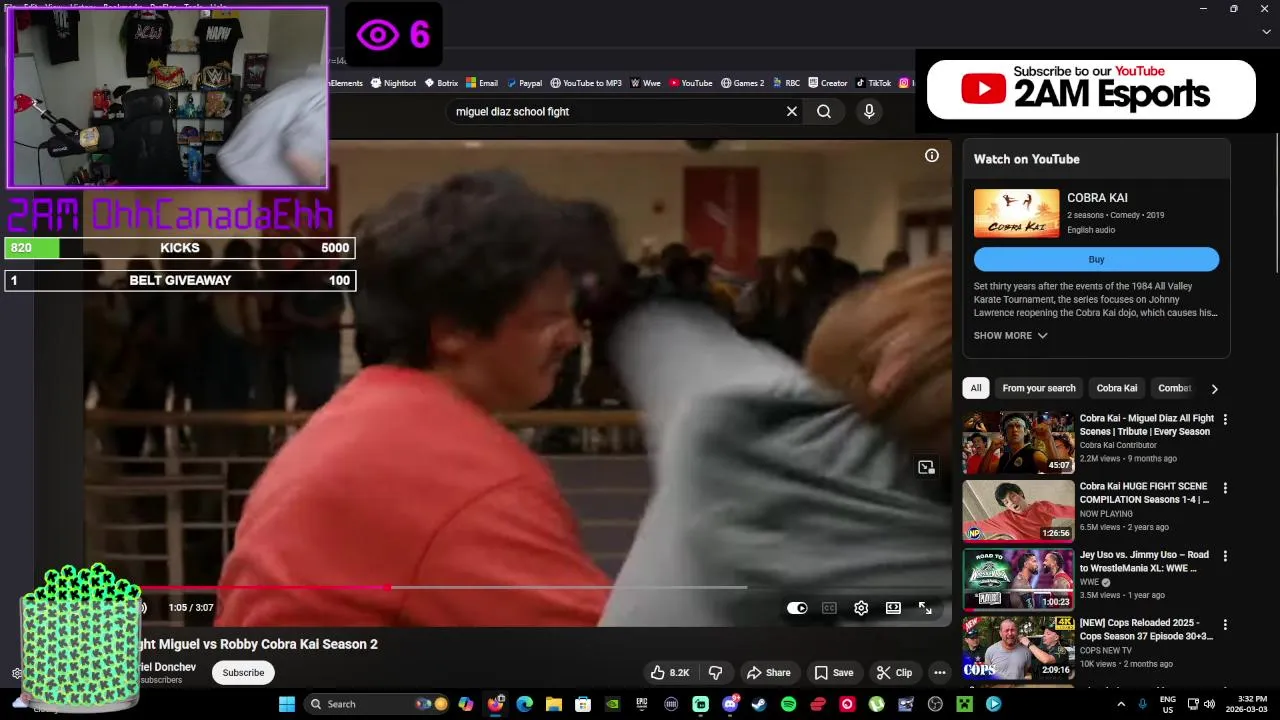Open more actions ellipsis under video
Screen dimensions: 1280x720
(x=939, y=673)
